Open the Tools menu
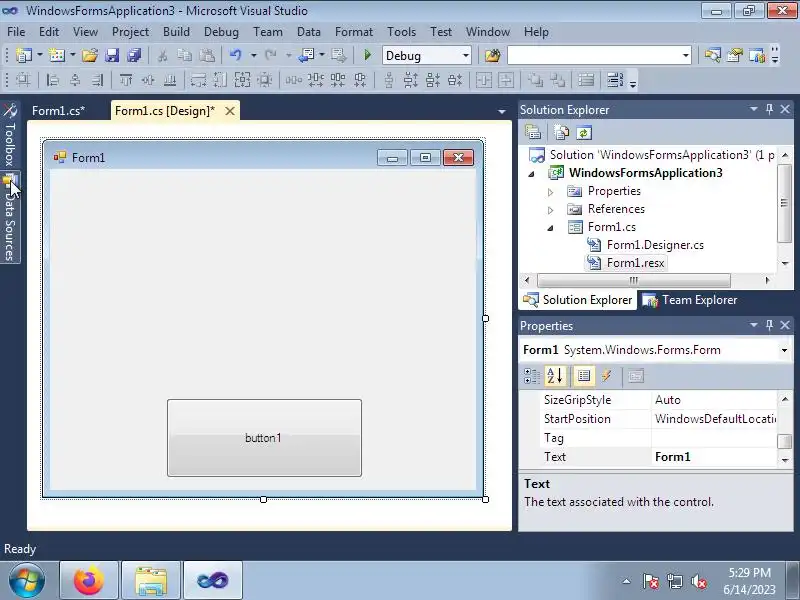This screenshot has height=600, width=800. (x=402, y=32)
